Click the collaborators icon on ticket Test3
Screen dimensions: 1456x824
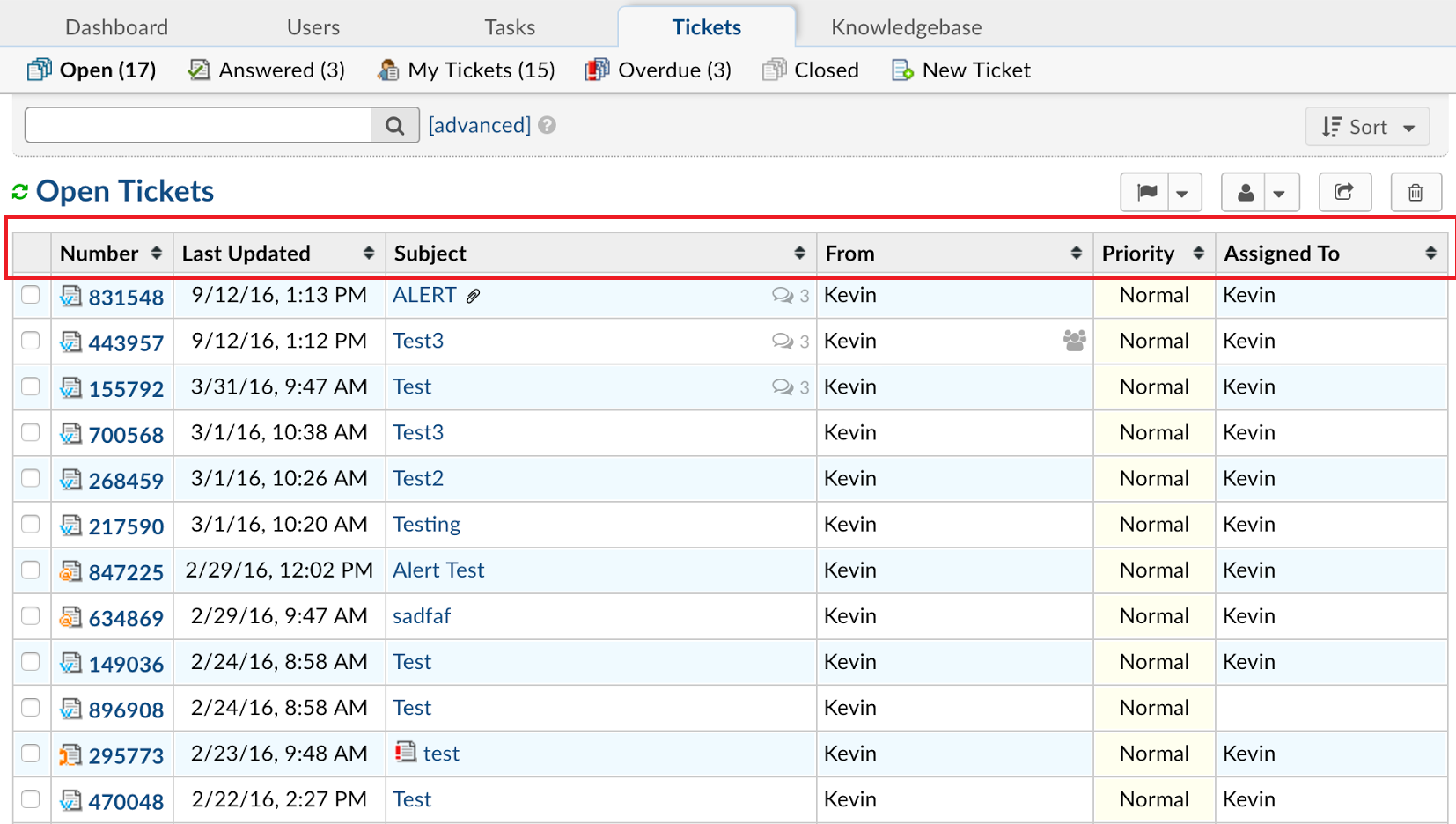pyautogui.click(x=1074, y=341)
